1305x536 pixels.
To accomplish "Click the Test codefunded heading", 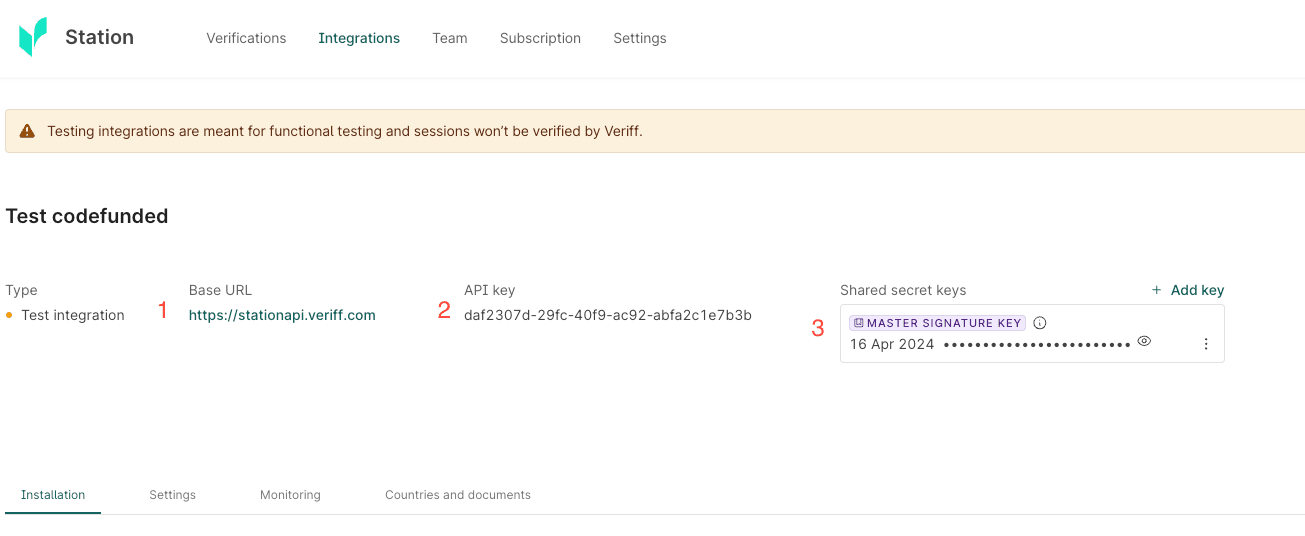I will [x=87, y=216].
